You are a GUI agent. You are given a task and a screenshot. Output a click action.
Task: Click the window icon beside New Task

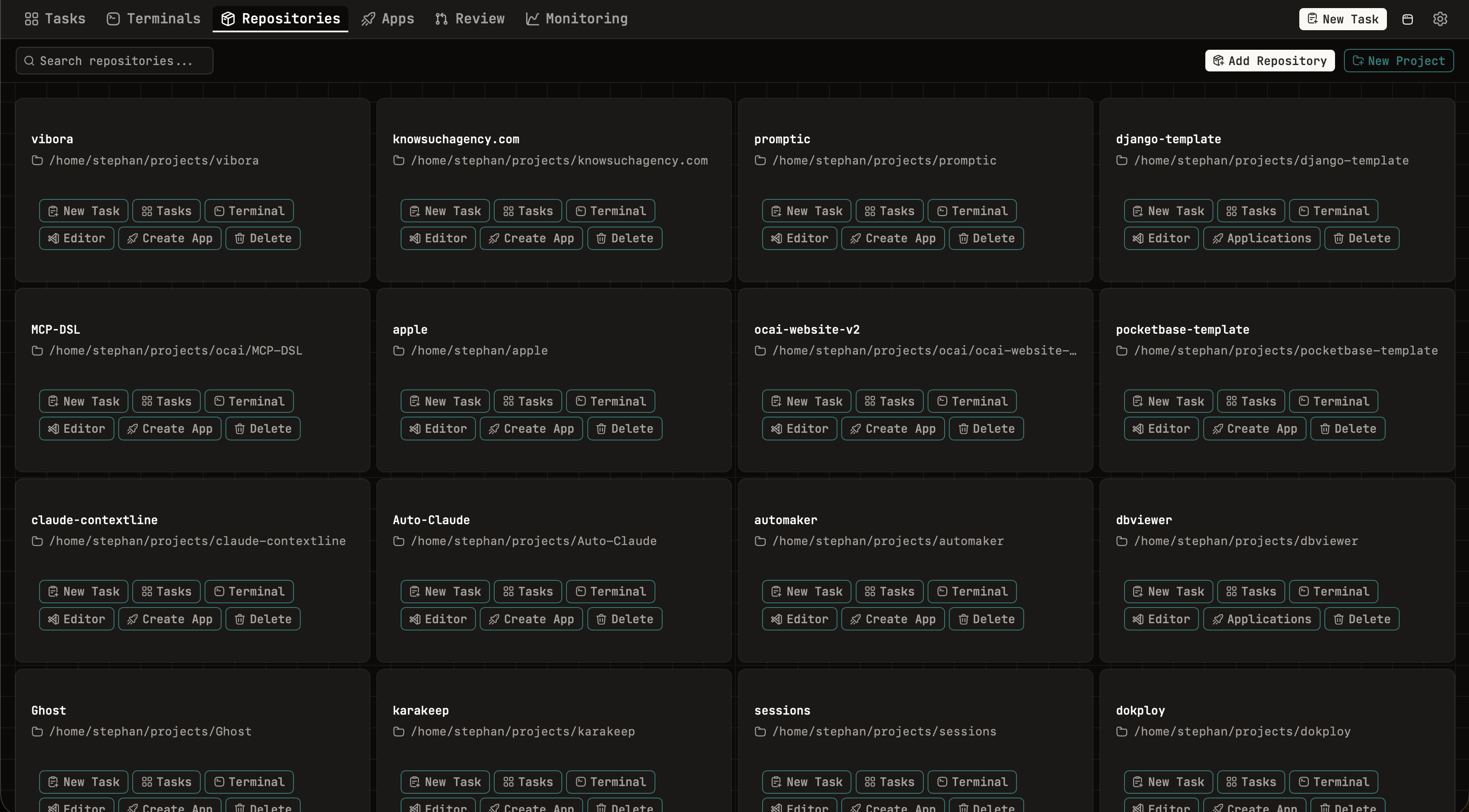[x=1407, y=19]
